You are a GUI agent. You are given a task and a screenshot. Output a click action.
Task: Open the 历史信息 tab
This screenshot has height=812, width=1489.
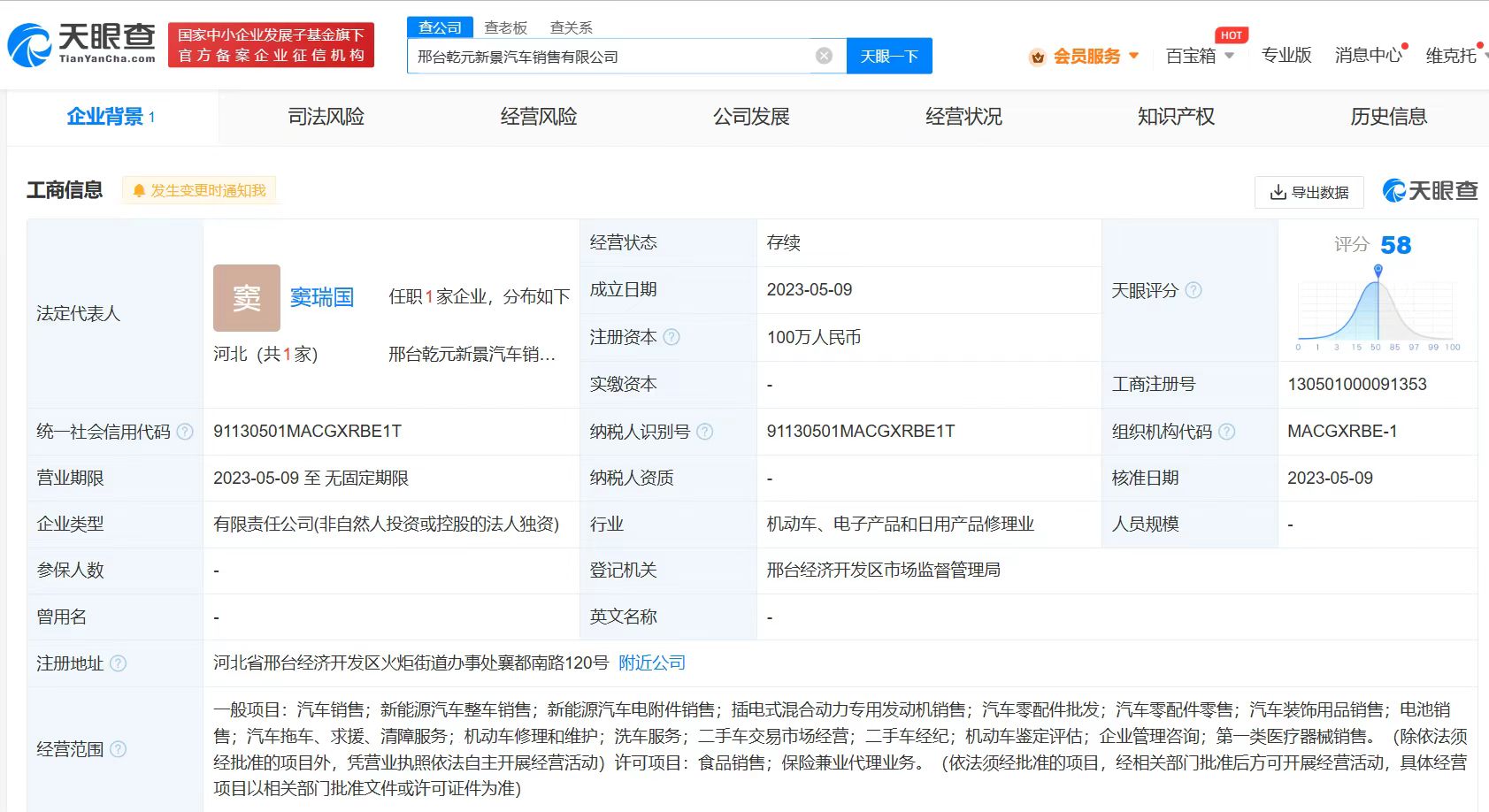click(x=1388, y=117)
